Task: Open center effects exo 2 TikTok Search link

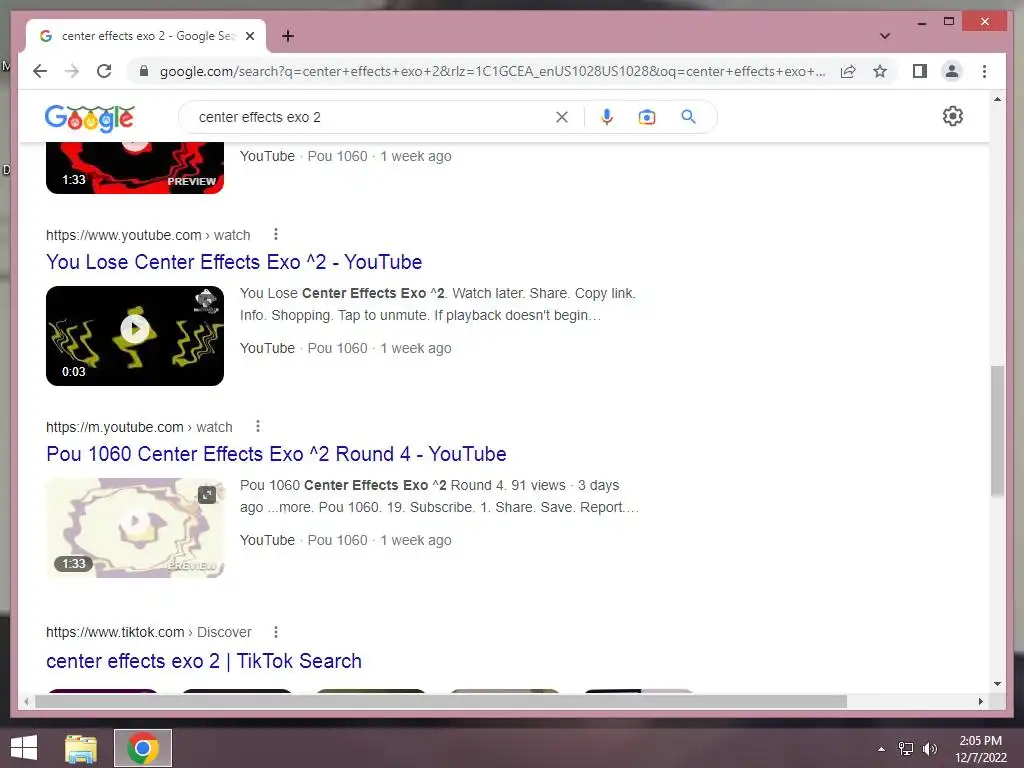Action: (x=204, y=661)
